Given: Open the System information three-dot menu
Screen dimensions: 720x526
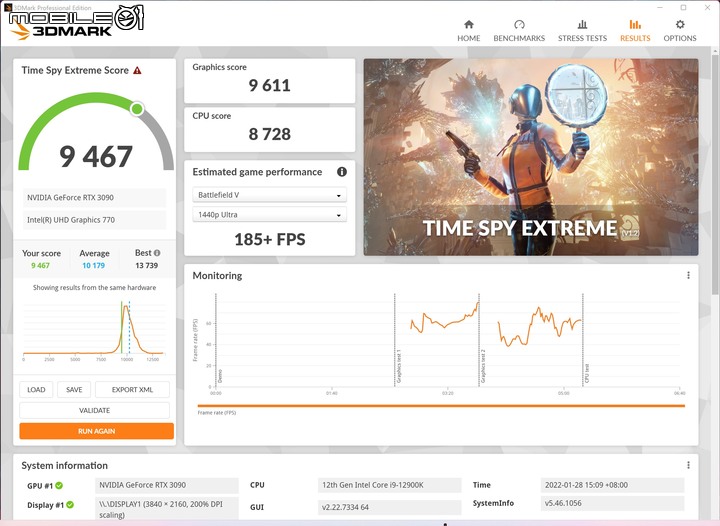Looking at the screenshot, I should pos(688,465).
